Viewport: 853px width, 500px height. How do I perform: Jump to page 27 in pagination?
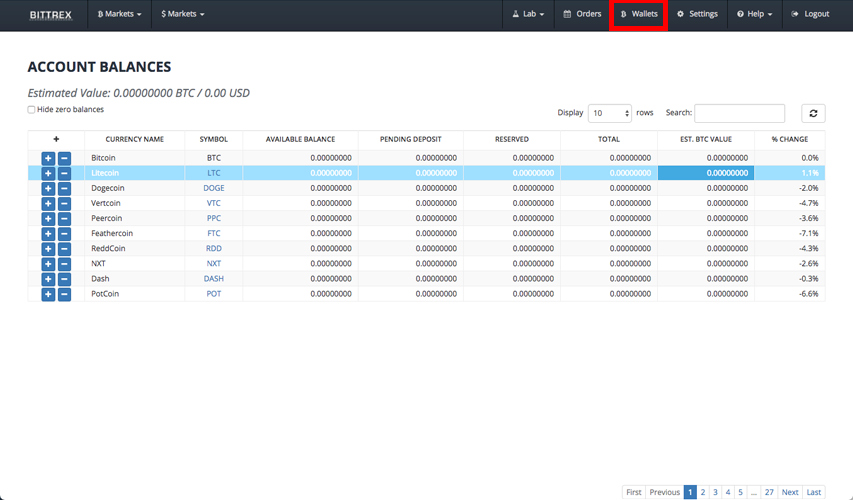[x=769, y=492]
